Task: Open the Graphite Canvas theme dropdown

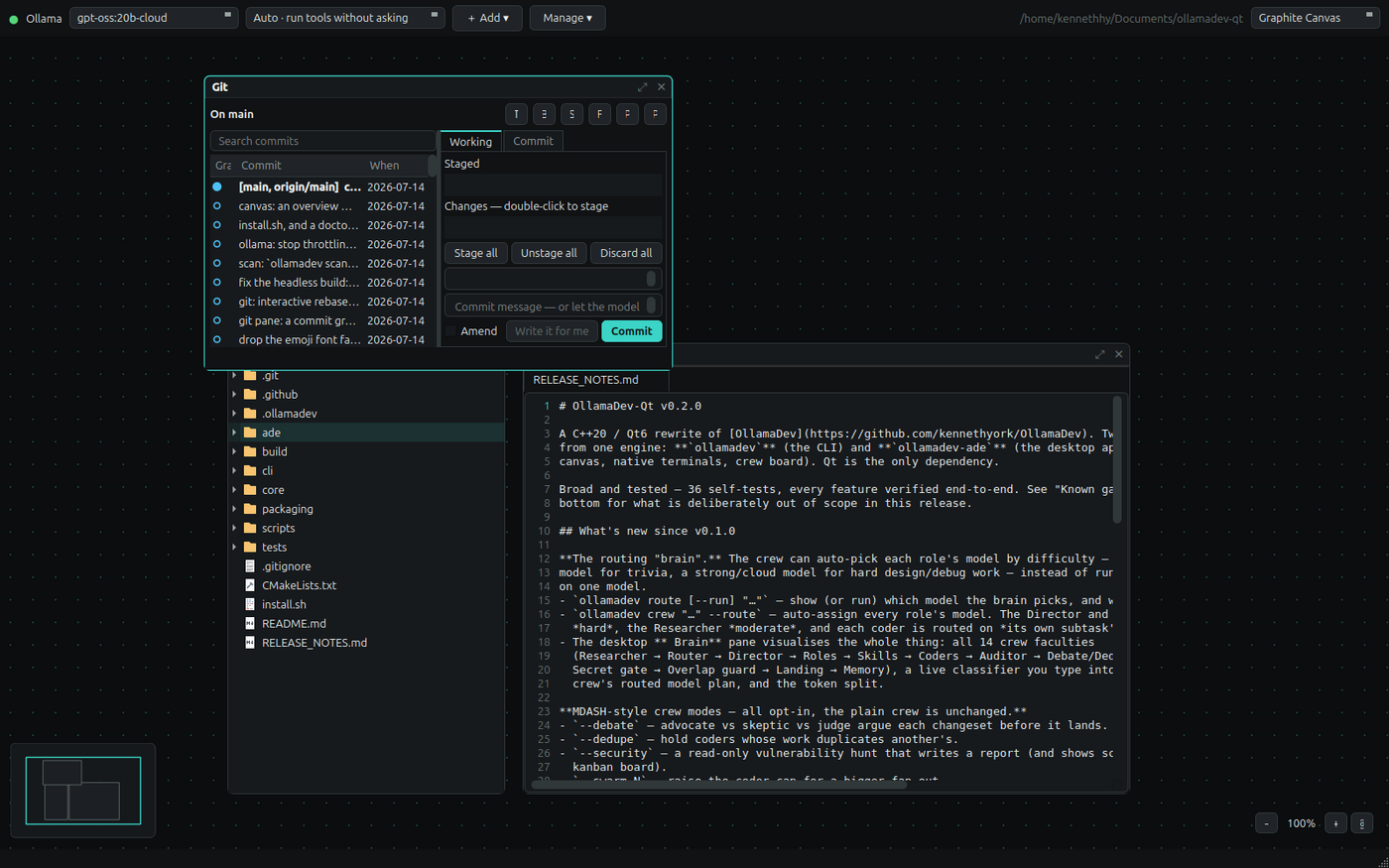Action: point(1315,18)
